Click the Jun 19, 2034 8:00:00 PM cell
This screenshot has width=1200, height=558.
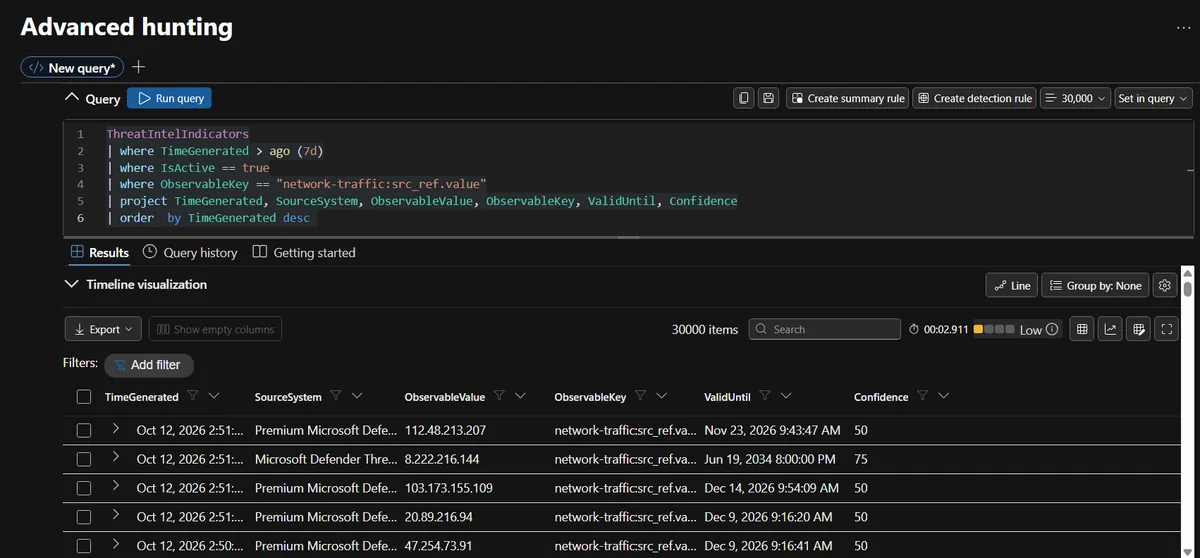(770, 460)
